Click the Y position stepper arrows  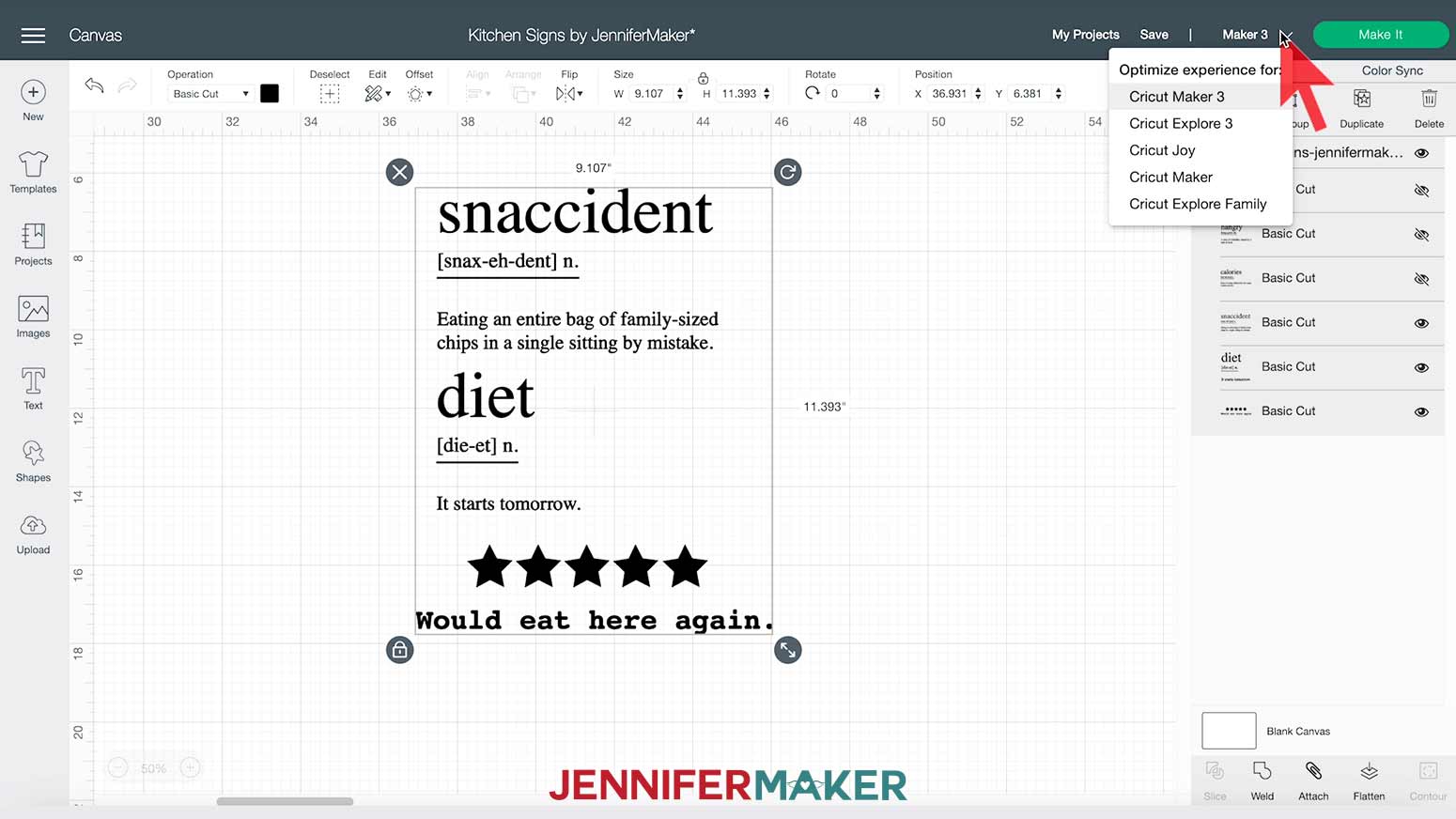(x=1059, y=94)
